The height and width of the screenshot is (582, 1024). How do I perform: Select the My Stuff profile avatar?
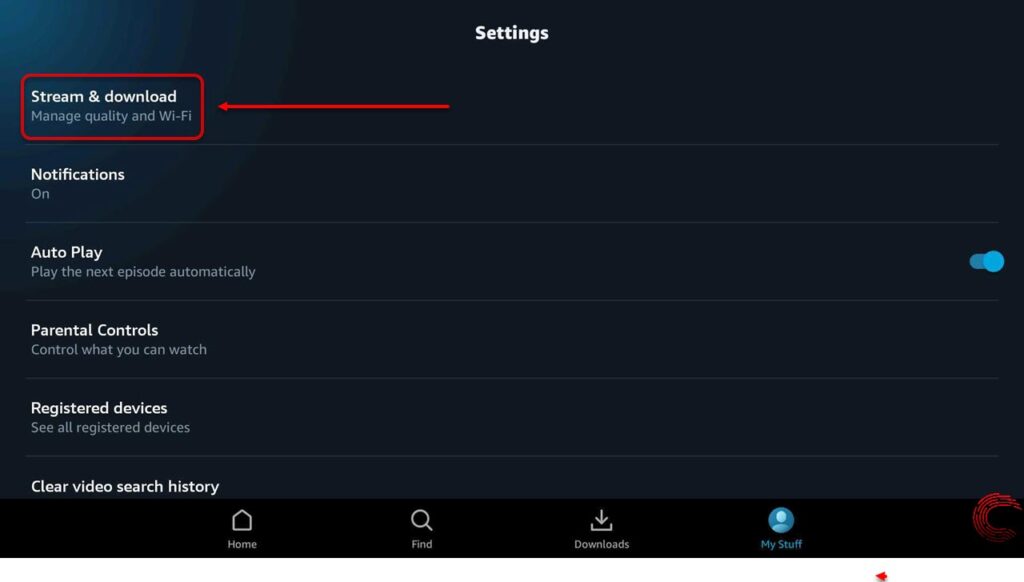point(781,521)
